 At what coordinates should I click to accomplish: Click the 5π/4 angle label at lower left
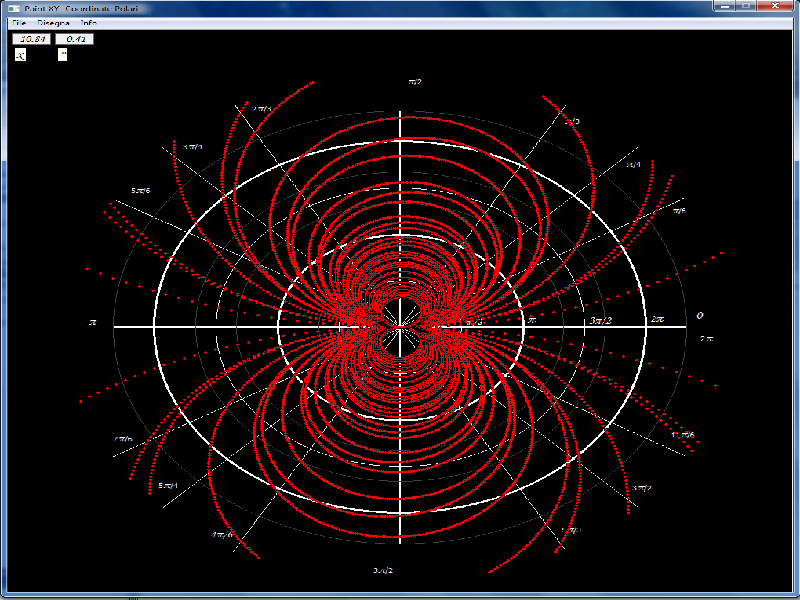[x=168, y=485]
